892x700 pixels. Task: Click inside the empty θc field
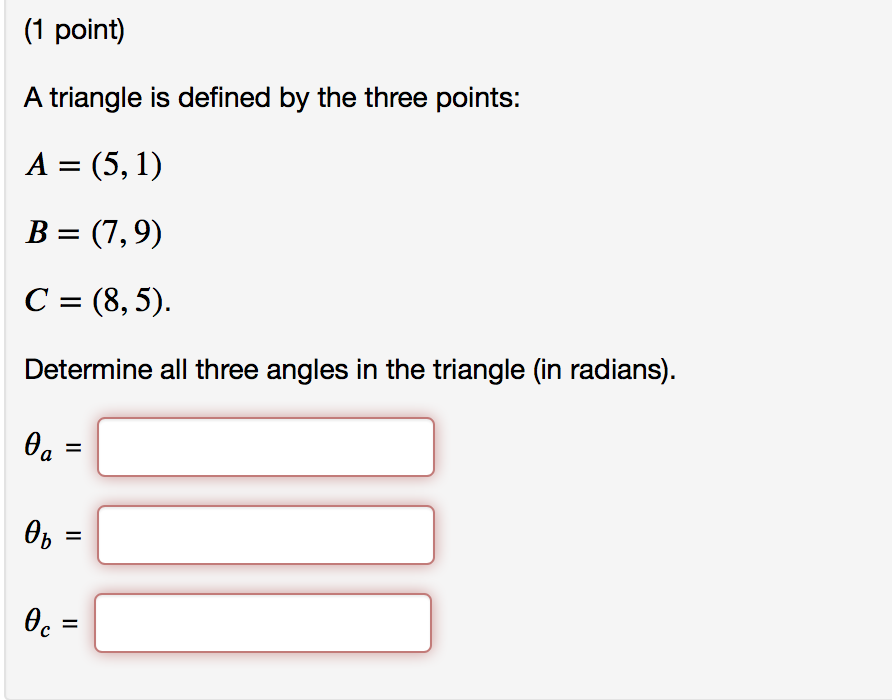[263, 622]
